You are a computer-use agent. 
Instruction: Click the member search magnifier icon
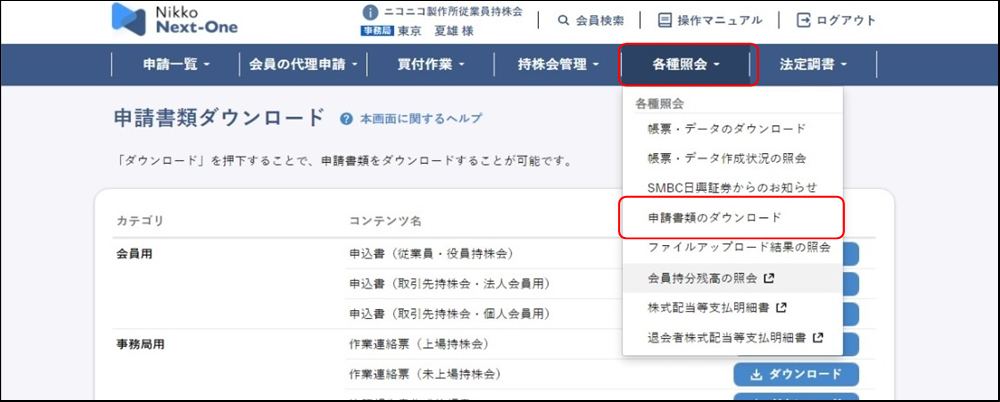[564, 20]
